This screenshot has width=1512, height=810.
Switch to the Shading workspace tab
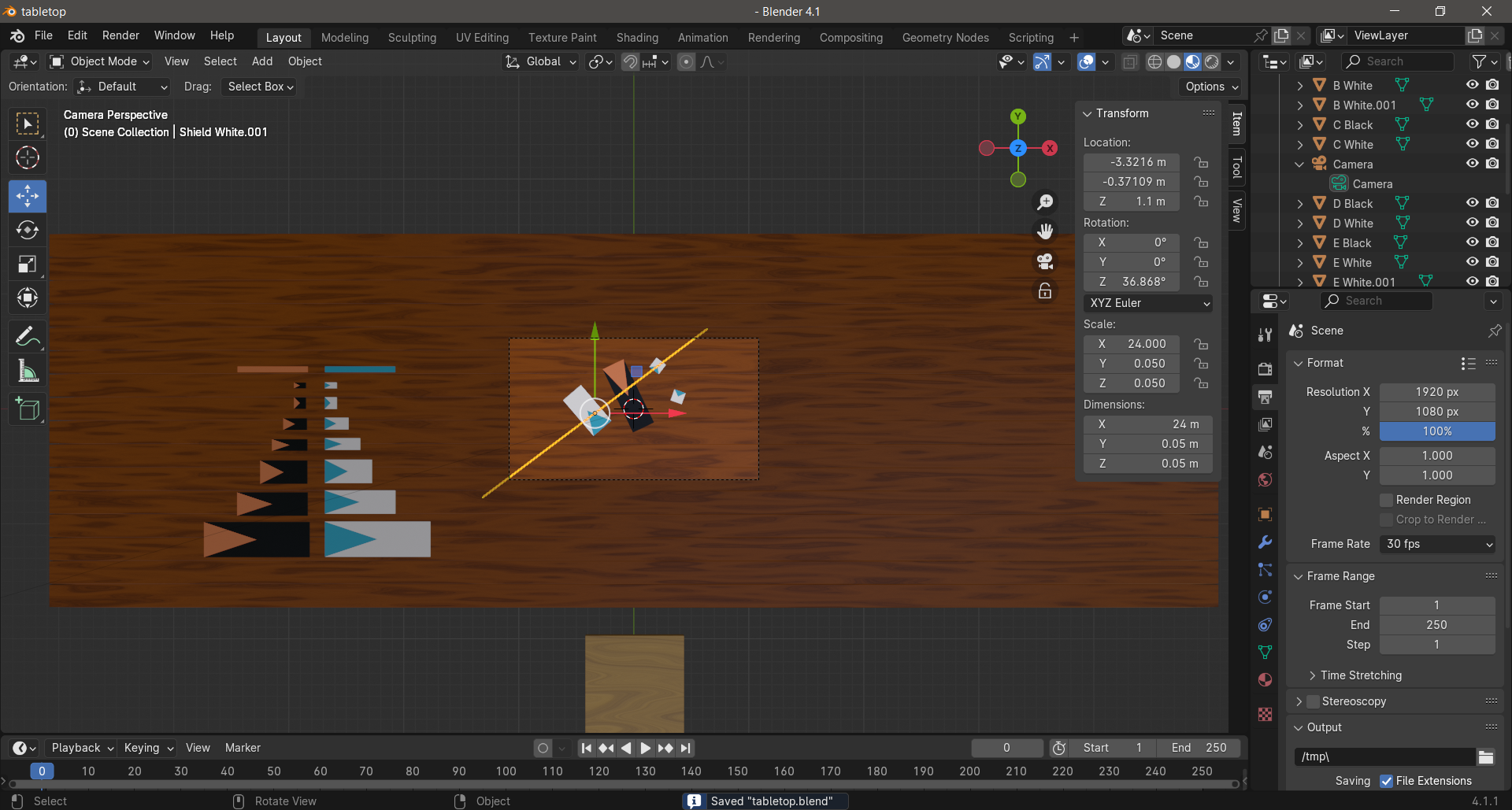636,37
